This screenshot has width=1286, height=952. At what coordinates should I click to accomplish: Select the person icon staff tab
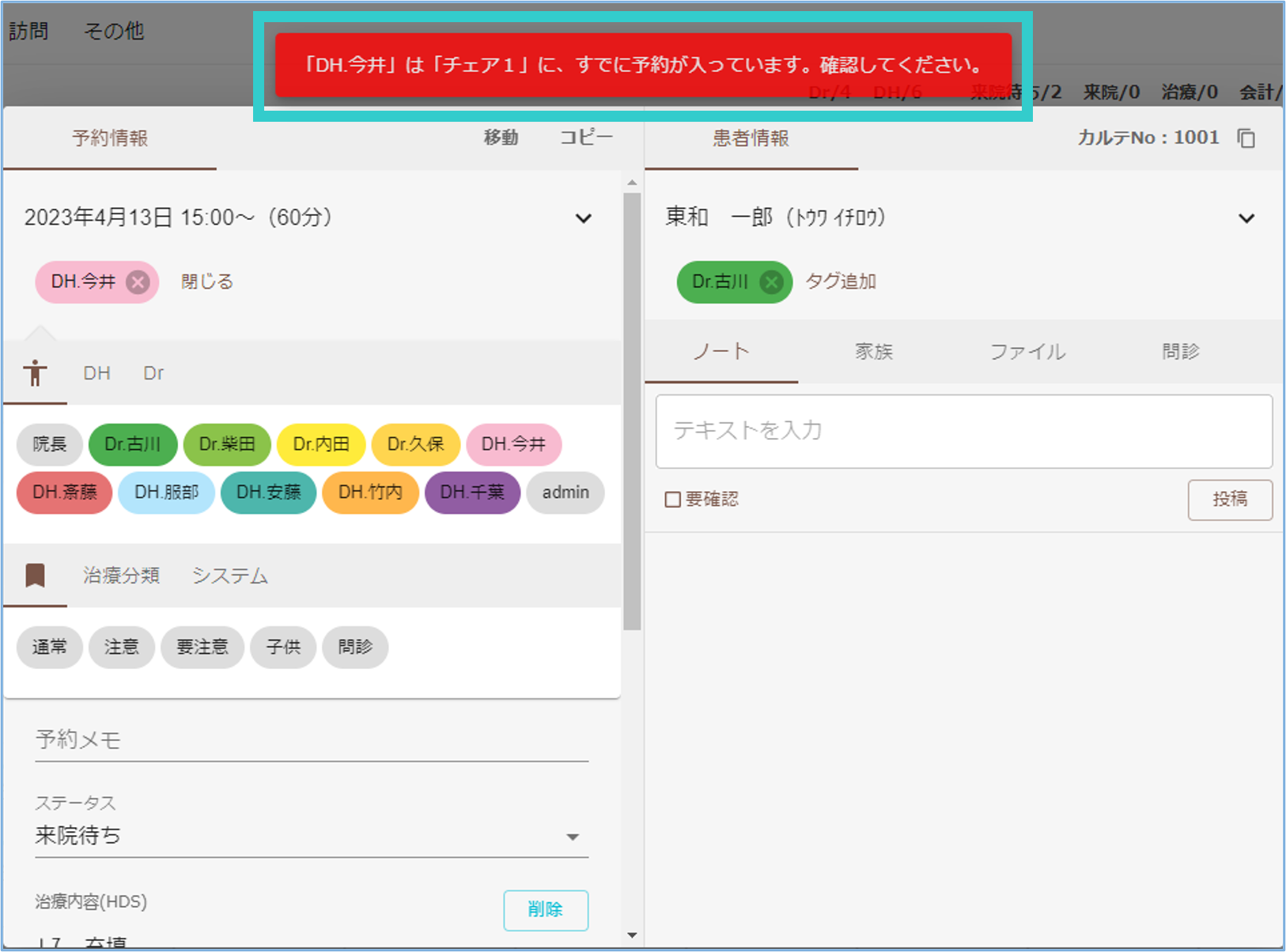pos(35,373)
